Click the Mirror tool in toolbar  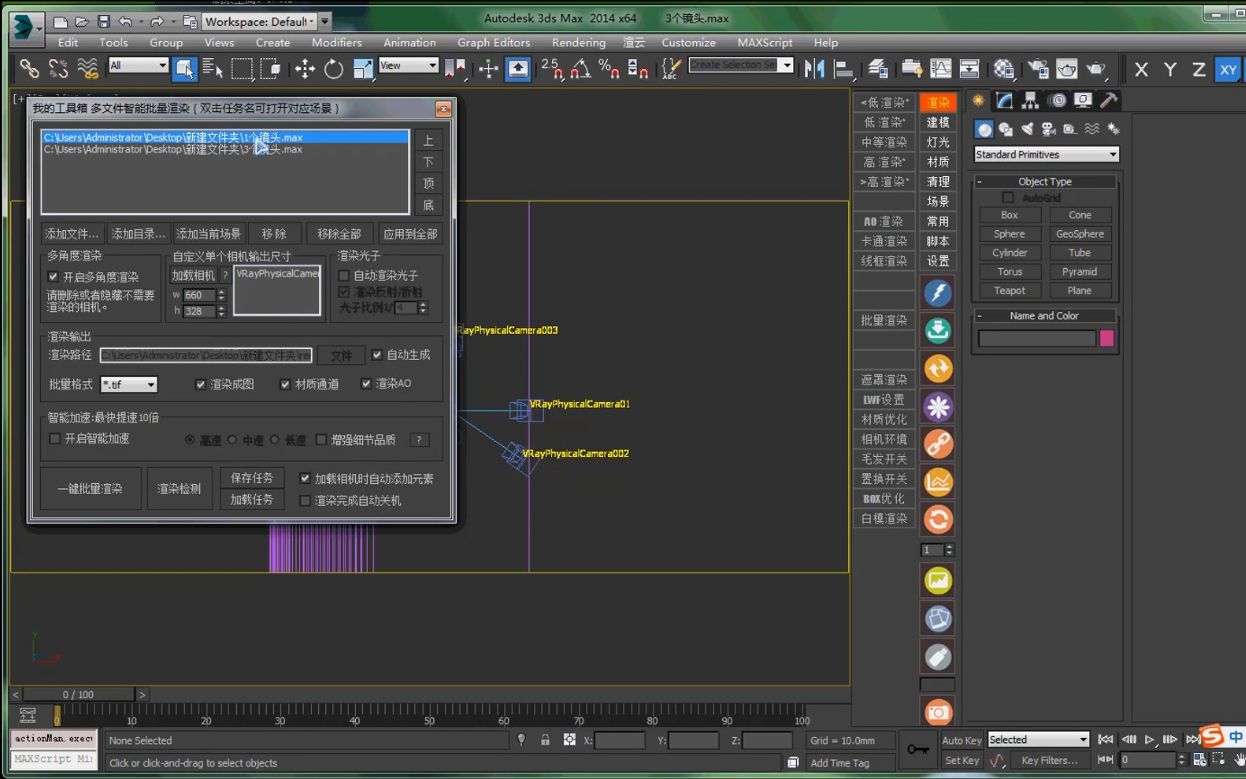[815, 69]
